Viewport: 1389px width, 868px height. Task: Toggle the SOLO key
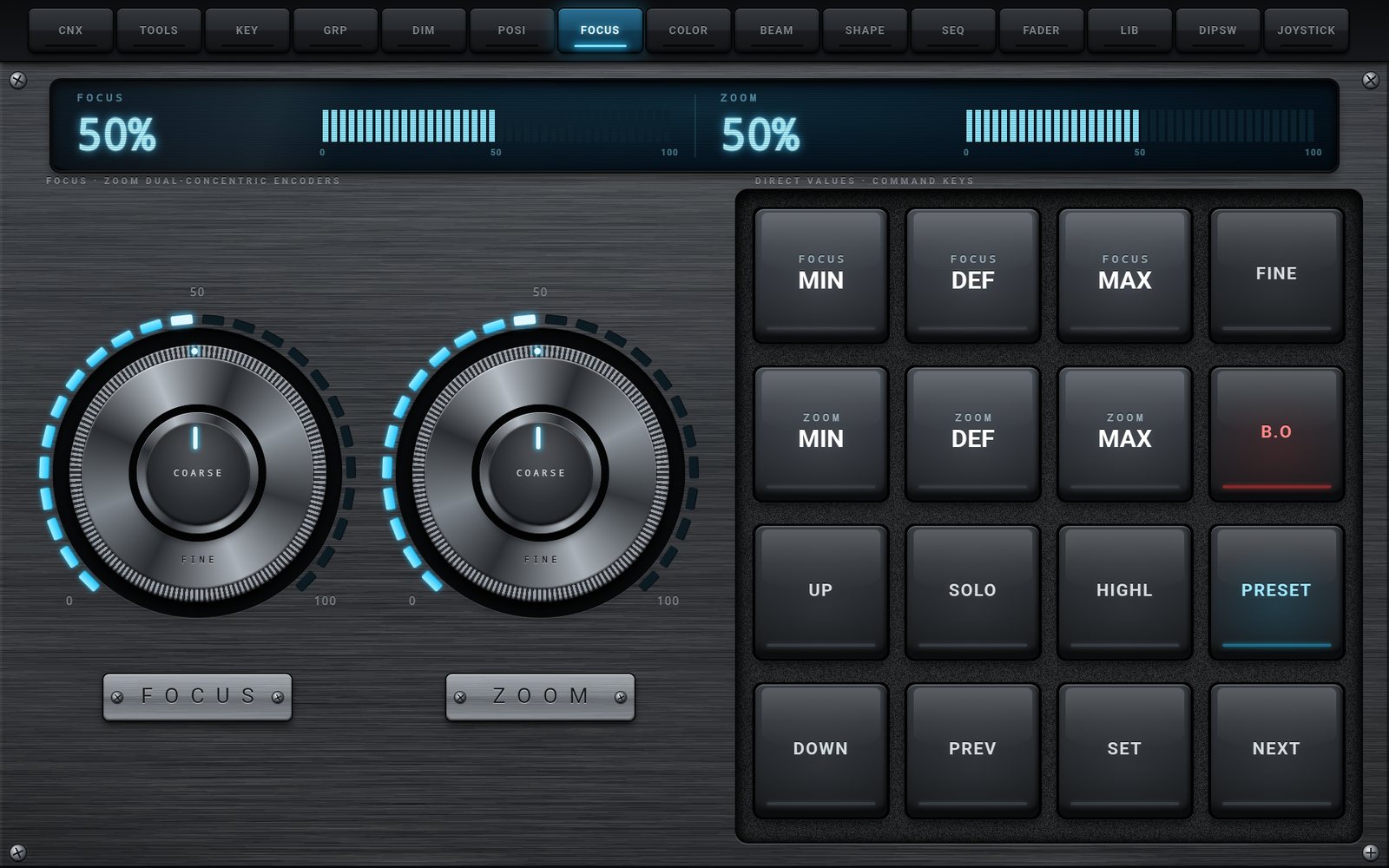[972, 591]
